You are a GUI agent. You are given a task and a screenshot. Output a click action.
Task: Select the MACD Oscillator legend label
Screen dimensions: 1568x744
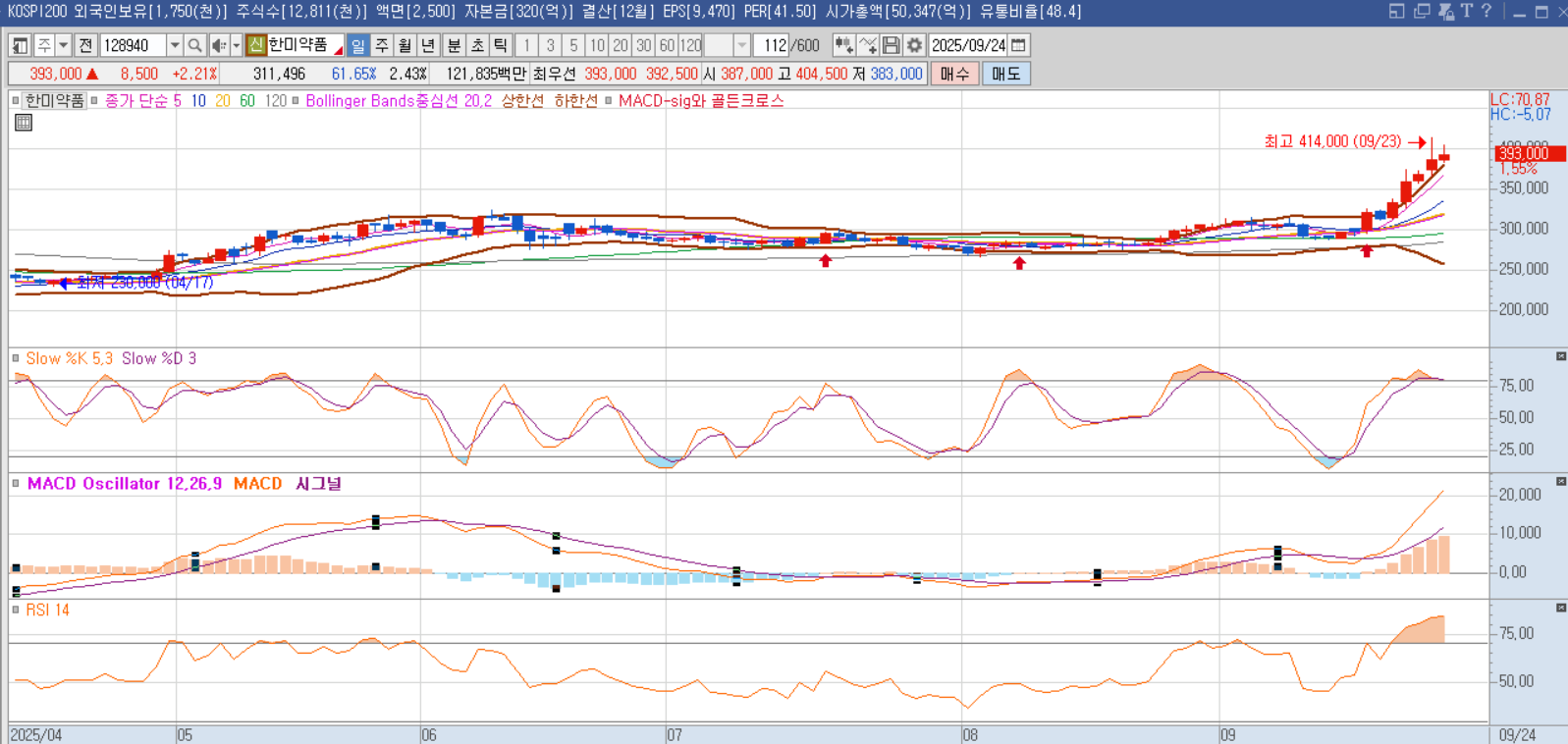click(125, 484)
